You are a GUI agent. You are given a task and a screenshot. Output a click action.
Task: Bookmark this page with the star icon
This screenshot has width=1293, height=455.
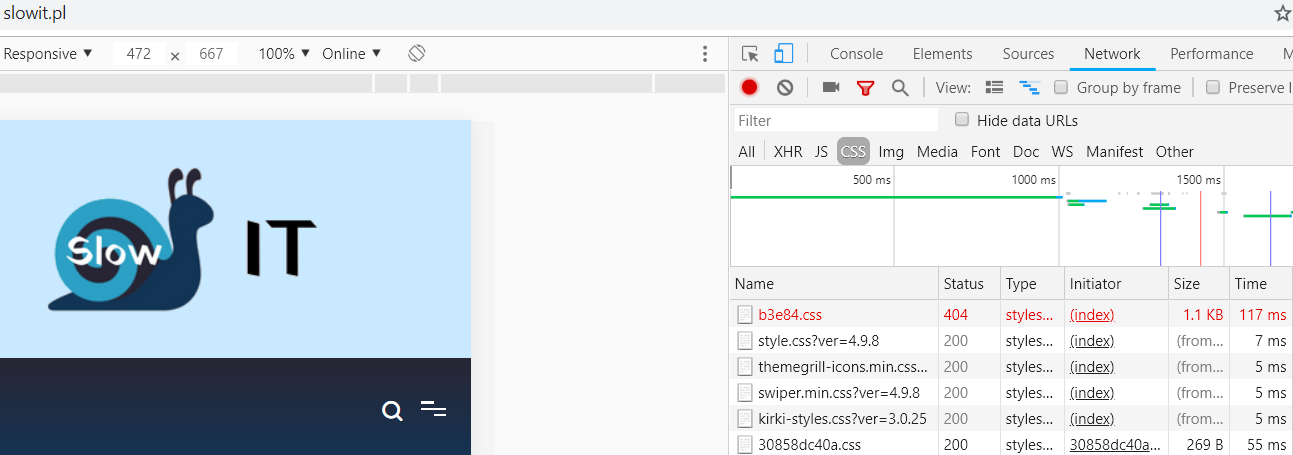[x=1282, y=13]
